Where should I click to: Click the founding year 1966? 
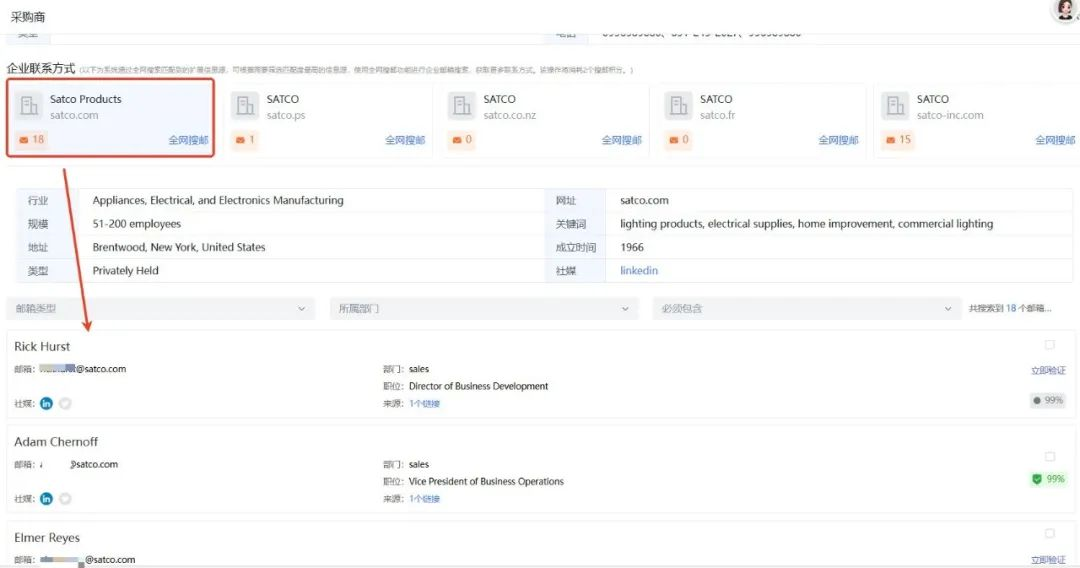pos(632,247)
